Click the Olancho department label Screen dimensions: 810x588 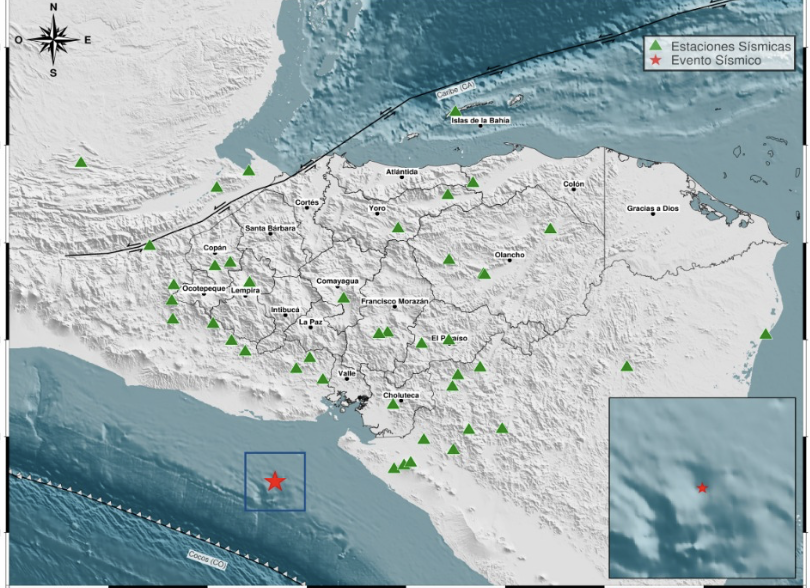point(509,255)
